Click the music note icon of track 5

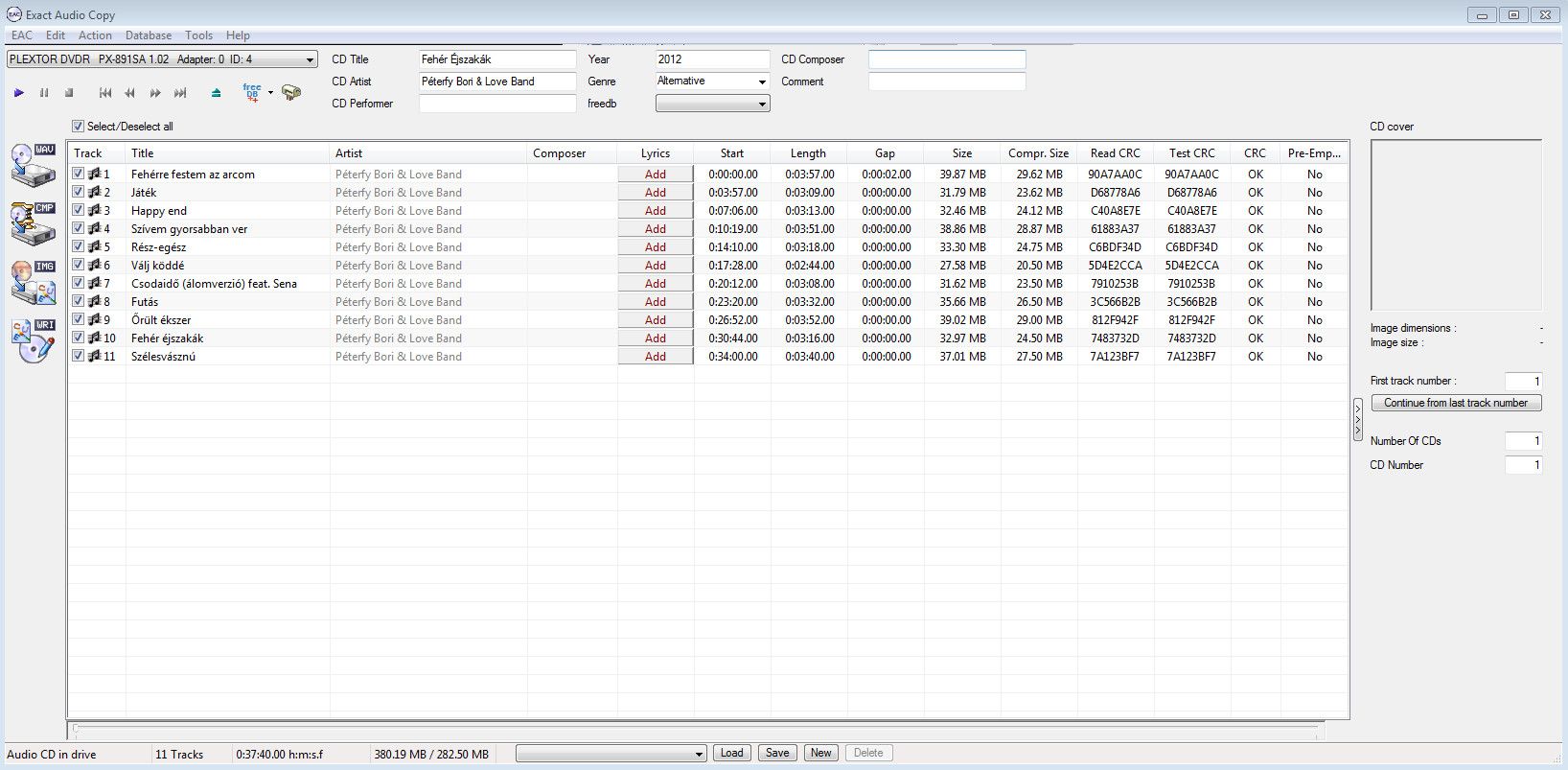[x=94, y=246]
